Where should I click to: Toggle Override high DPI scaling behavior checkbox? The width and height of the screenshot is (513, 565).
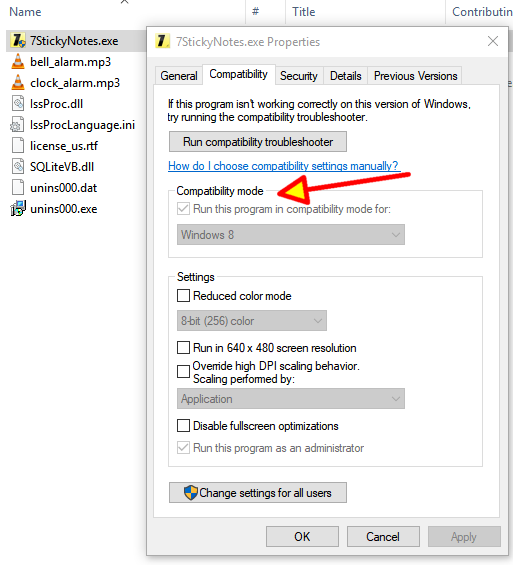coord(183,372)
